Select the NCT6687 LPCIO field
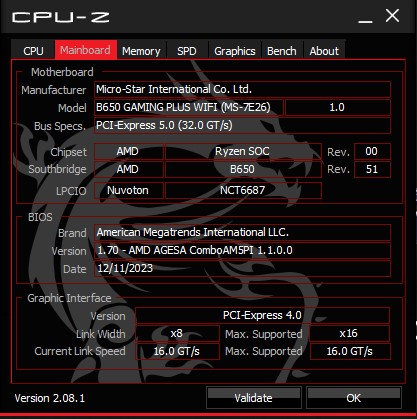The height and width of the screenshot is (419, 417). click(x=243, y=190)
